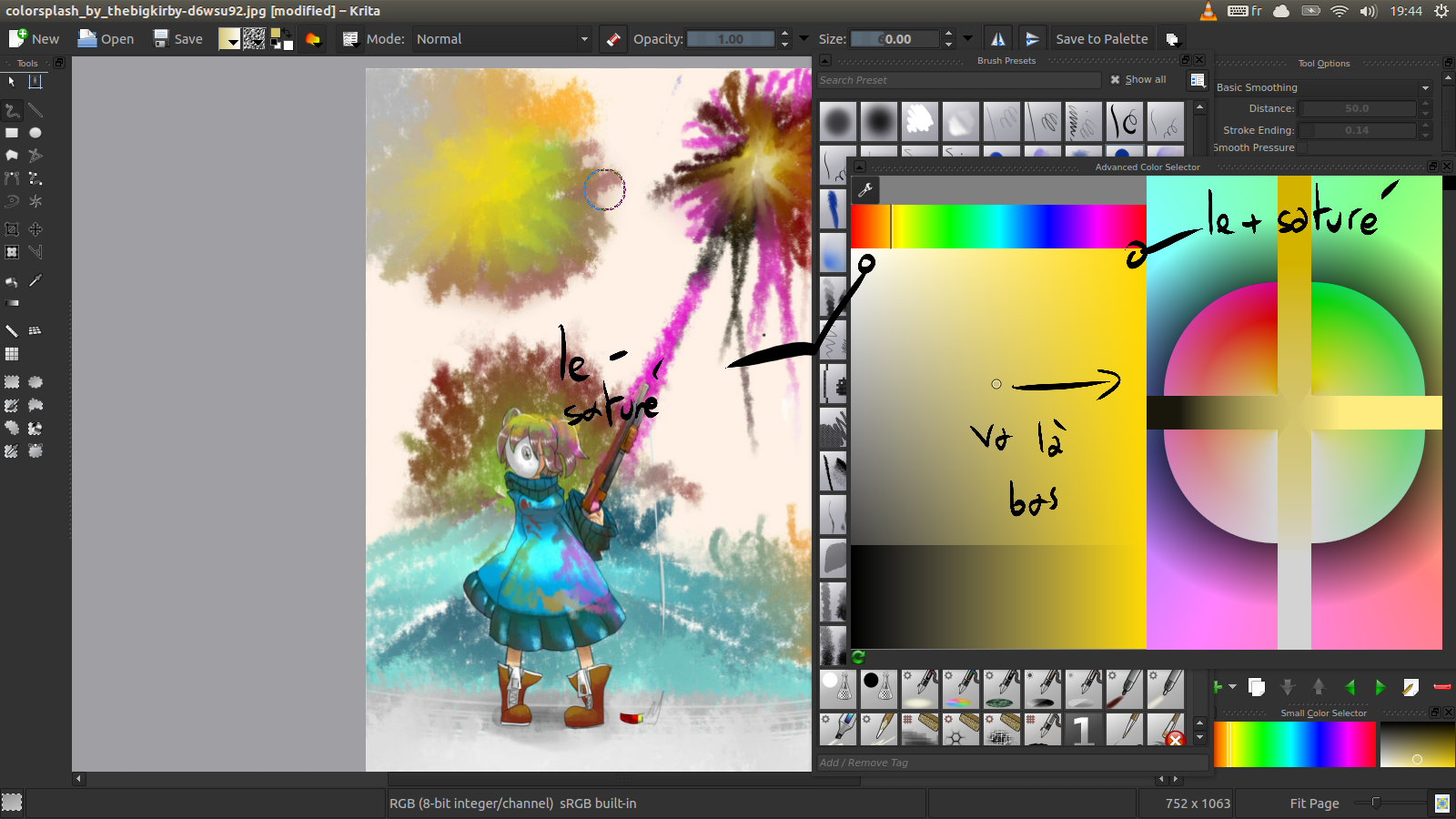This screenshot has height=819, width=1456.
Task: Open the Wi-Fi indicator in system tray
Action: 1339,11
